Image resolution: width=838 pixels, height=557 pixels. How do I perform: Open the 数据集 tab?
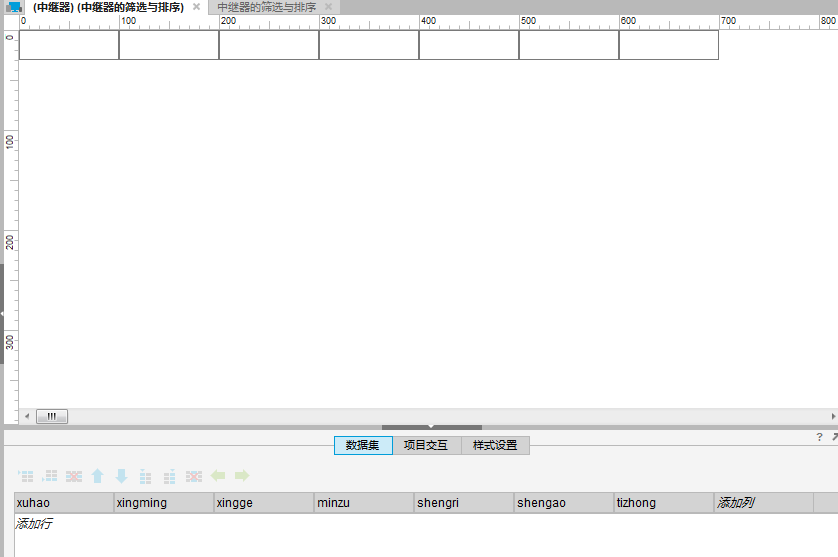pos(363,445)
